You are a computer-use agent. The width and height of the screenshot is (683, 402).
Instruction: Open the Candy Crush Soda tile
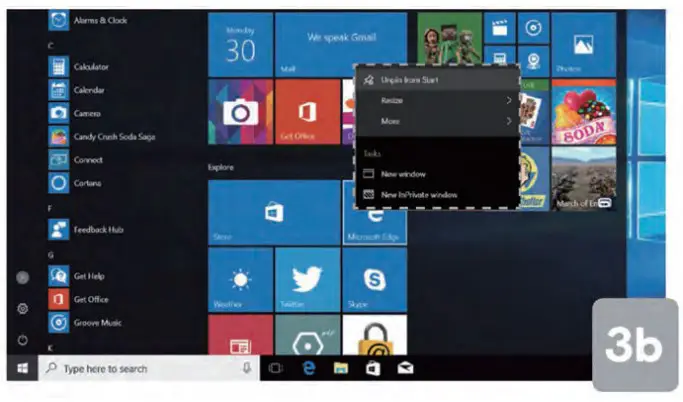pyautogui.click(x=584, y=112)
